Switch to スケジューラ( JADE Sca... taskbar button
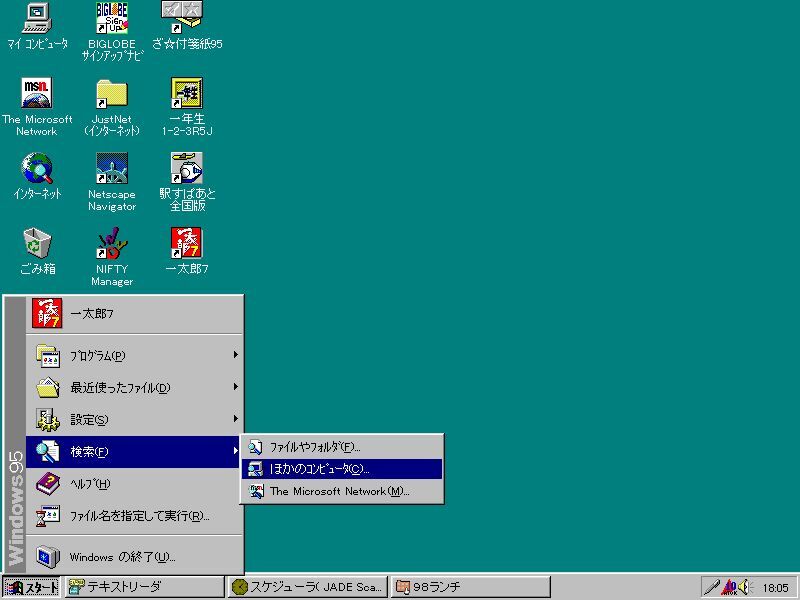The height and width of the screenshot is (600, 800). pyautogui.click(x=308, y=587)
